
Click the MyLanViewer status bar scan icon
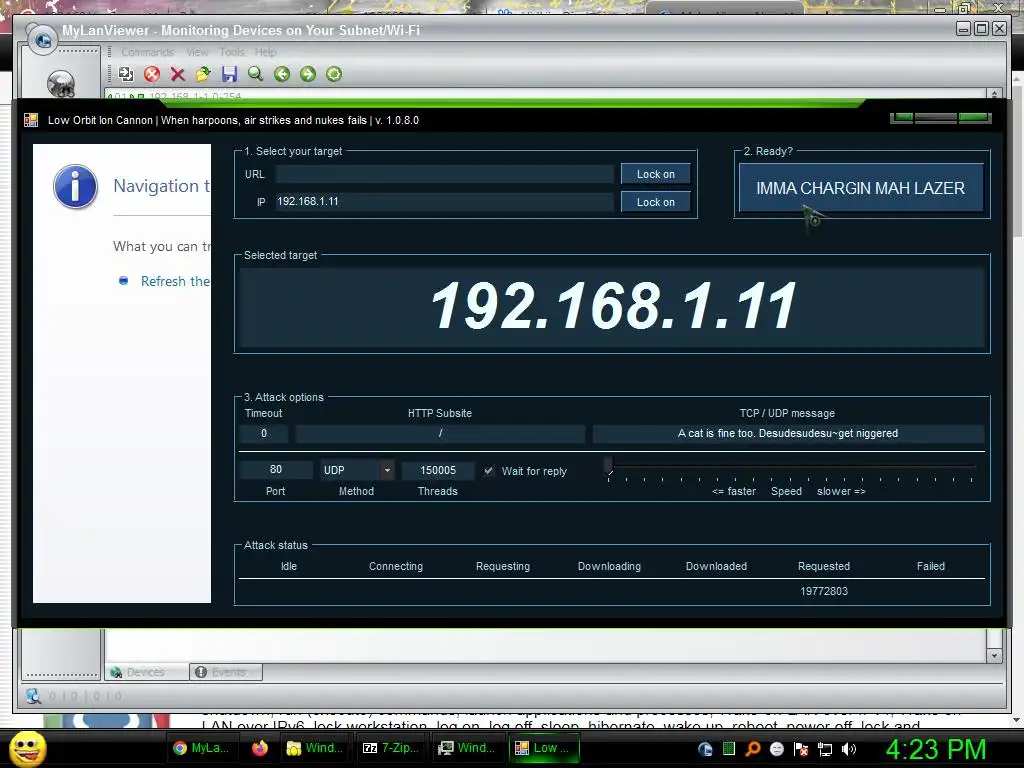point(33,696)
